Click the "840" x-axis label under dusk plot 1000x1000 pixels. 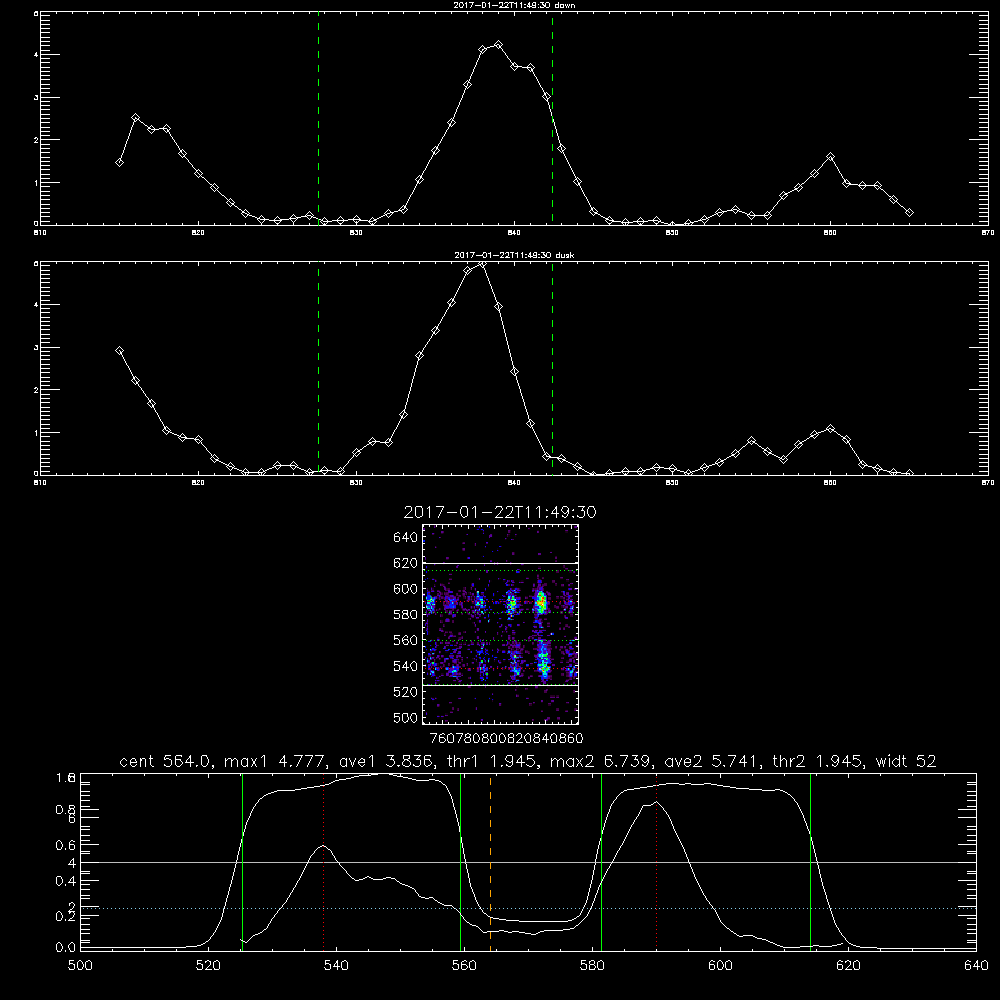pos(514,483)
